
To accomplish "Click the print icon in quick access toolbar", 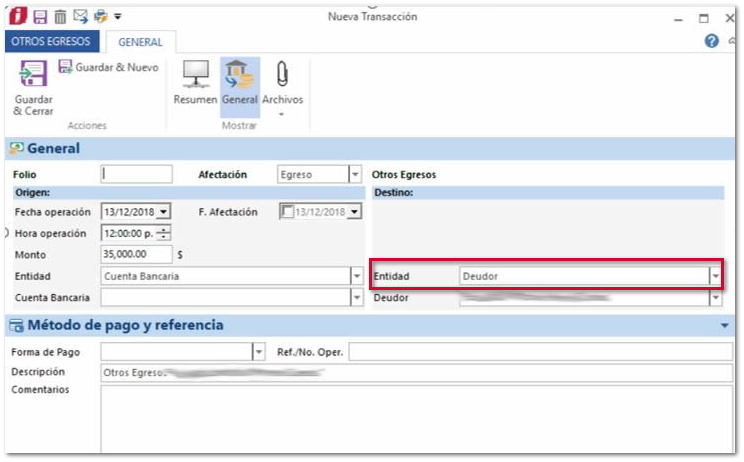I will point(100,17).
